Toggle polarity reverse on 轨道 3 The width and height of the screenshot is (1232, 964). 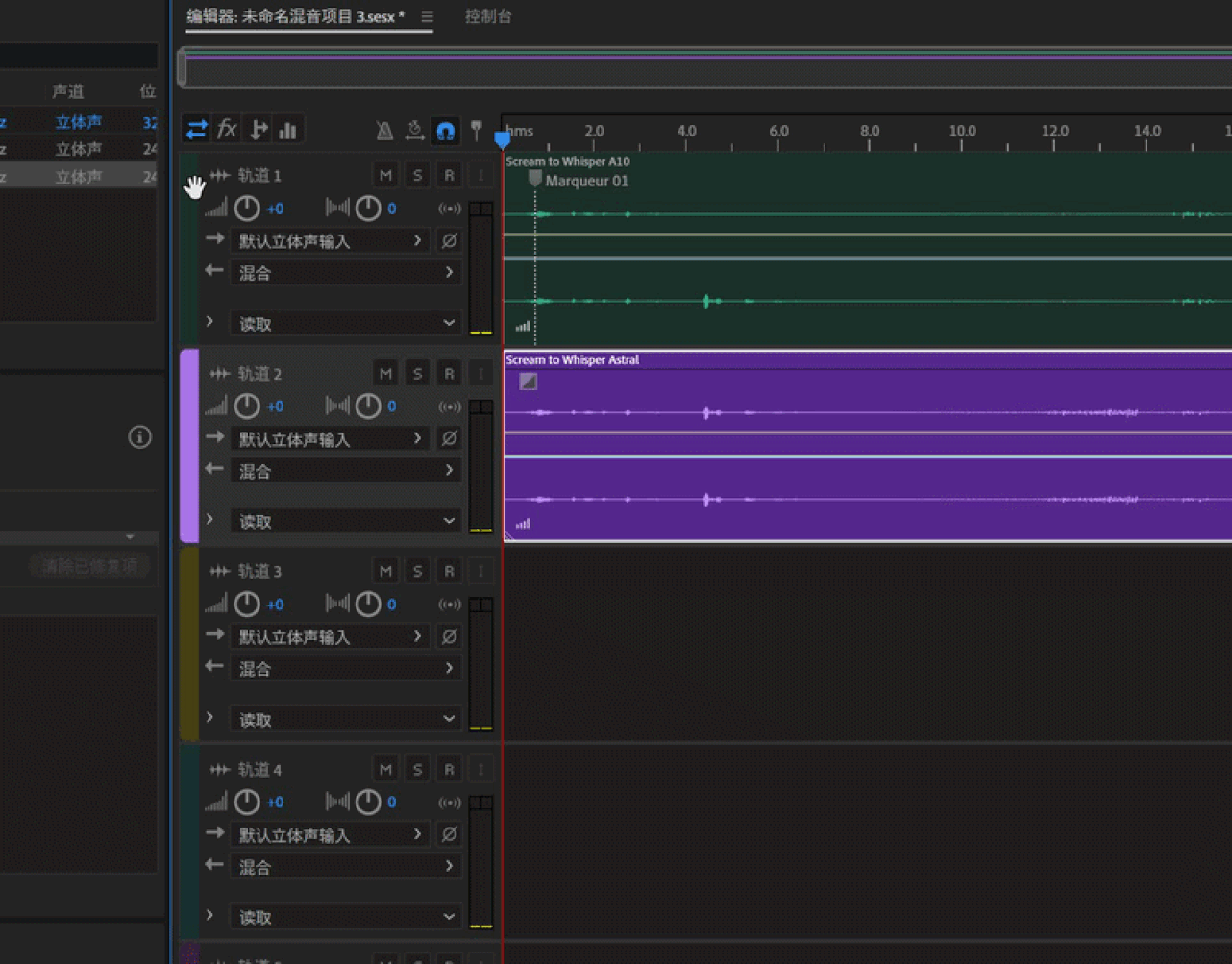(x=449, y=636)
